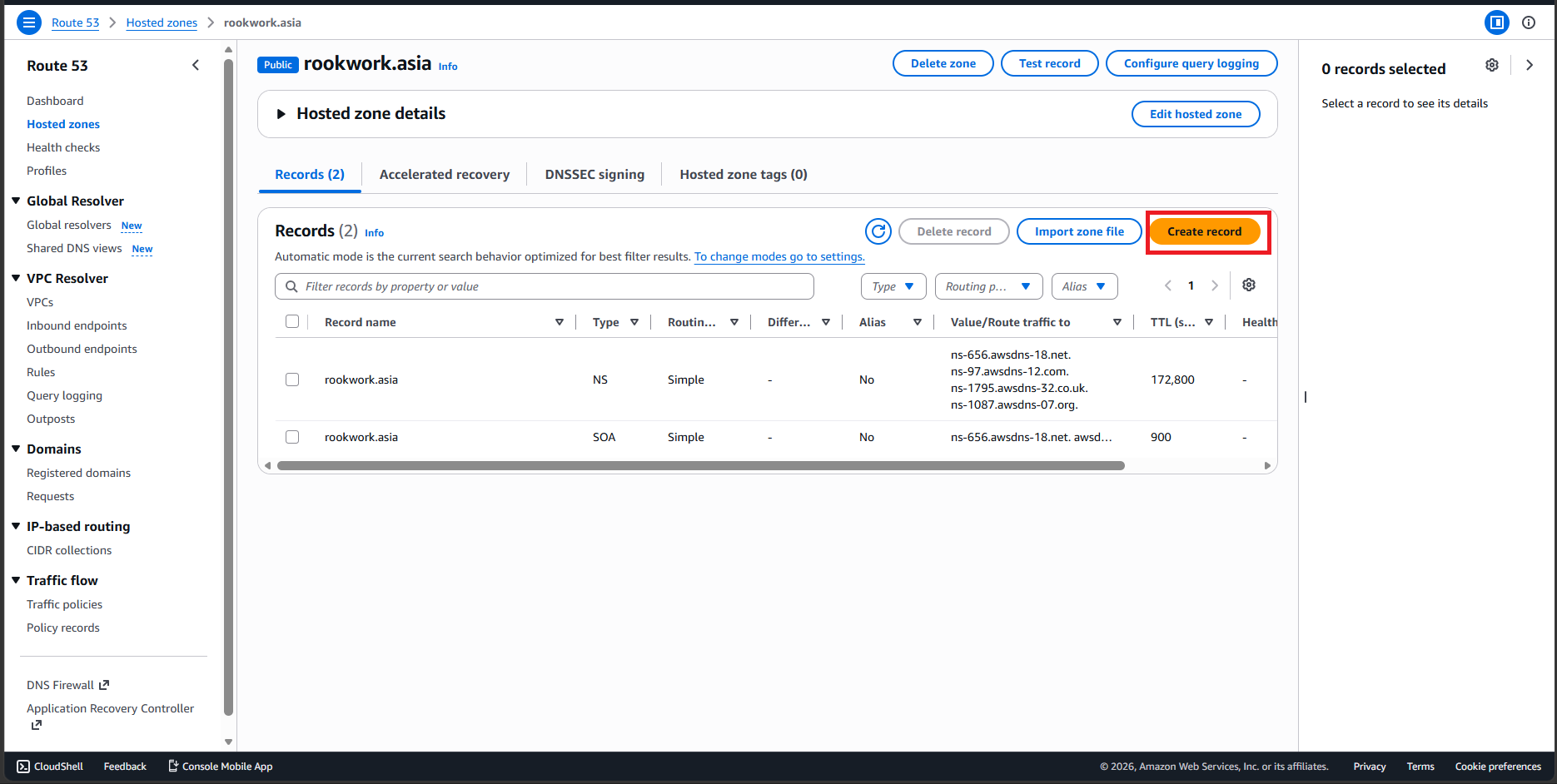Screen dimensions: 1557x784
Task: Open Dashboard in sidebar
Action: (55, 101)
